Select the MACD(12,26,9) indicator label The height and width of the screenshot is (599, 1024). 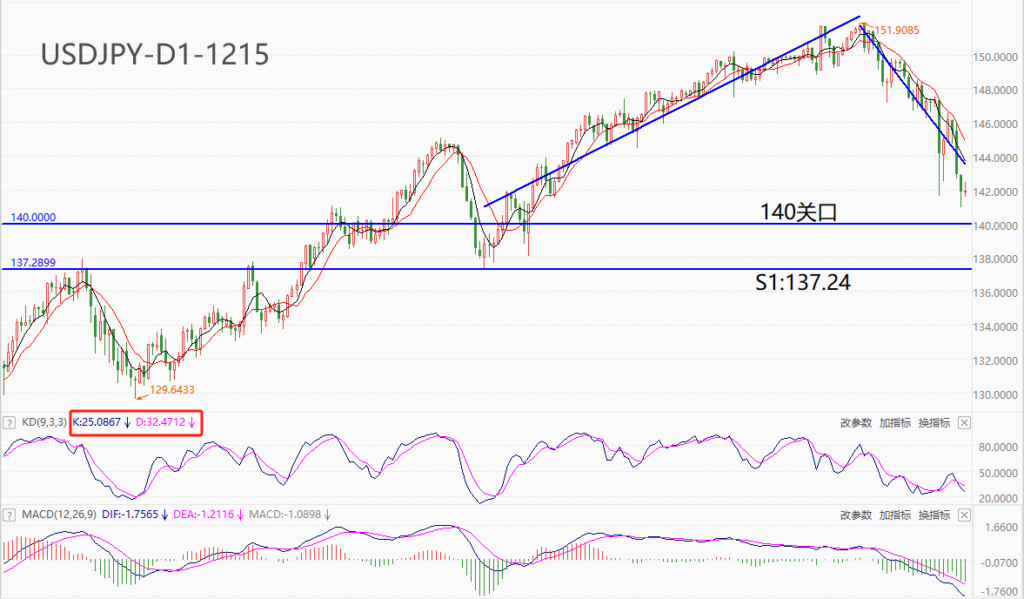(59, 514)
